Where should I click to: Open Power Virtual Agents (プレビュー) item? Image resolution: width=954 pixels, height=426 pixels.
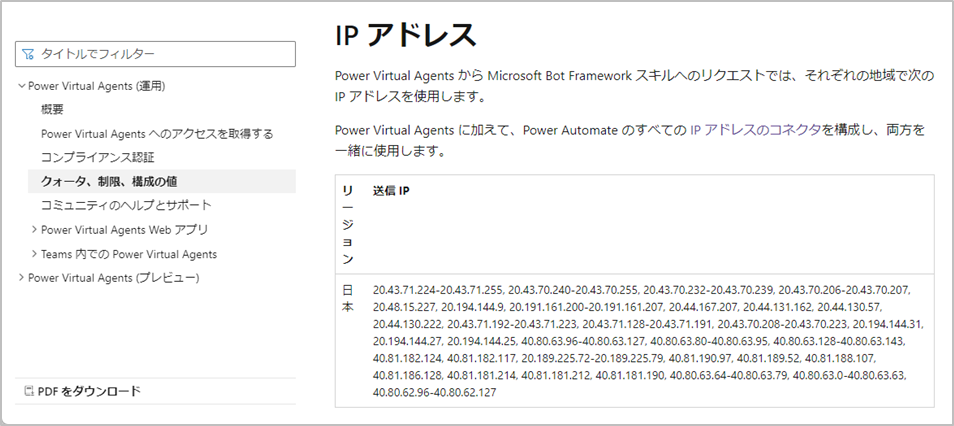point(114,278)
